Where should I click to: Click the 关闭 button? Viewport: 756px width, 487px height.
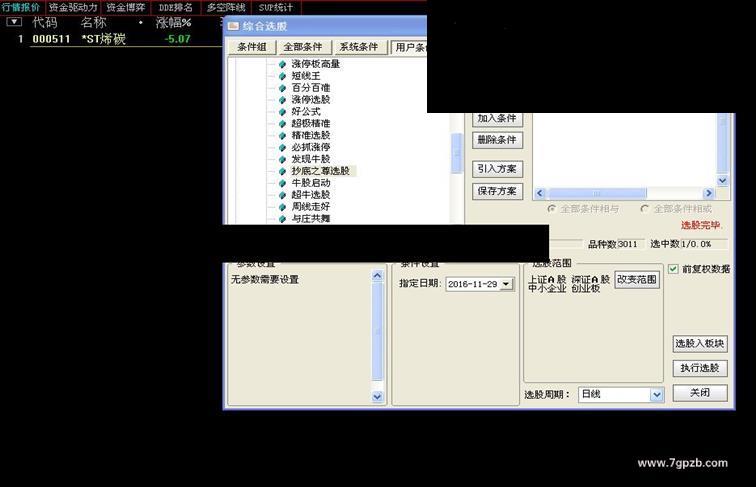pyautogui.click(x=700, y=393)
